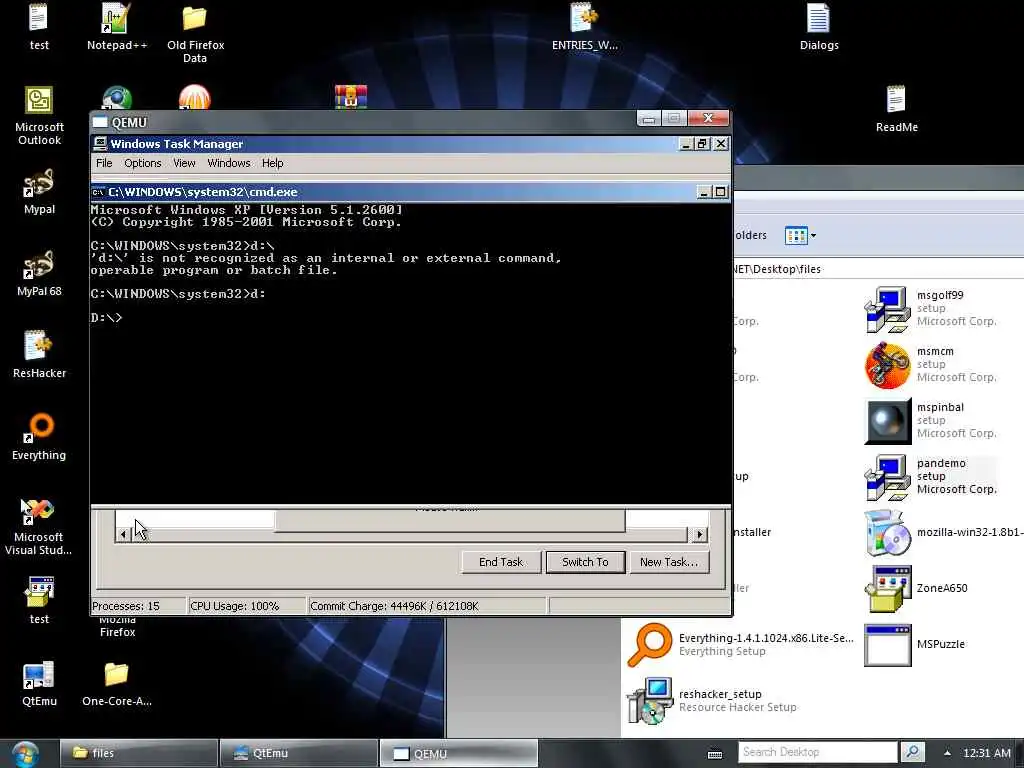This screenshot has height=768, width=1024.
Task: Open the test program icon above QtEmu
Action: 39,600
